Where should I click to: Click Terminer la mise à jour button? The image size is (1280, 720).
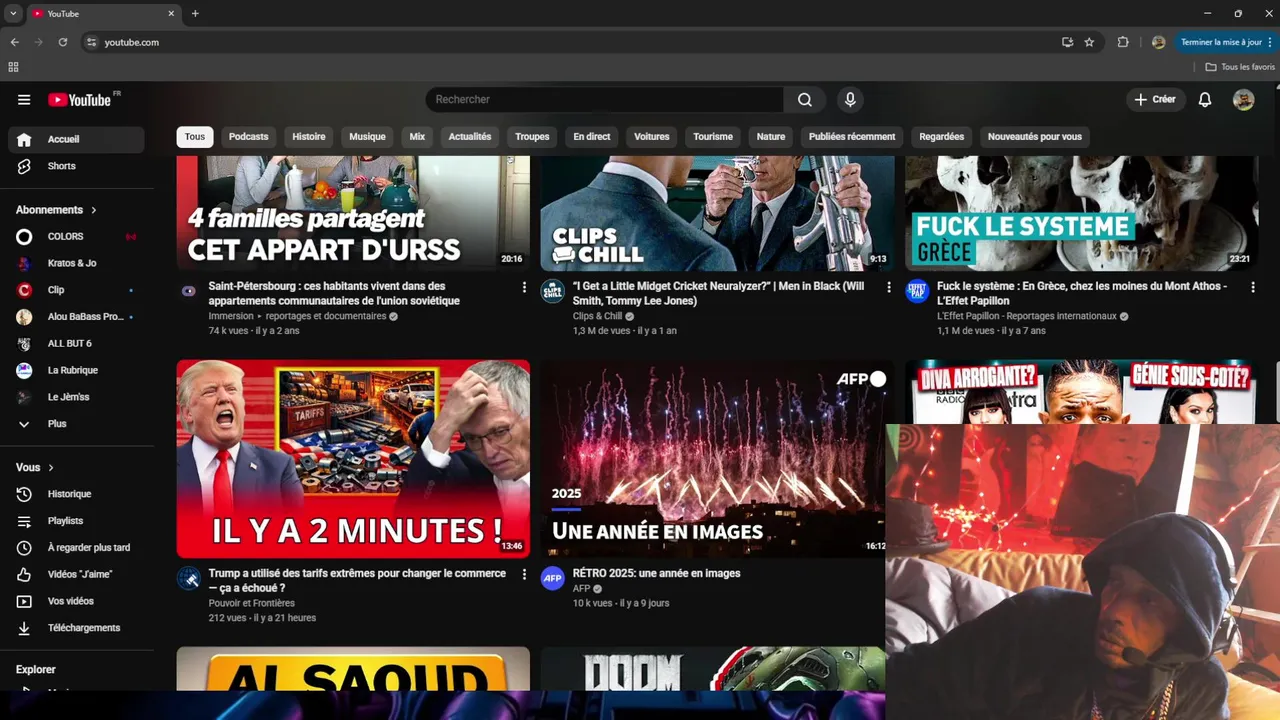[x=1228, y=42]
